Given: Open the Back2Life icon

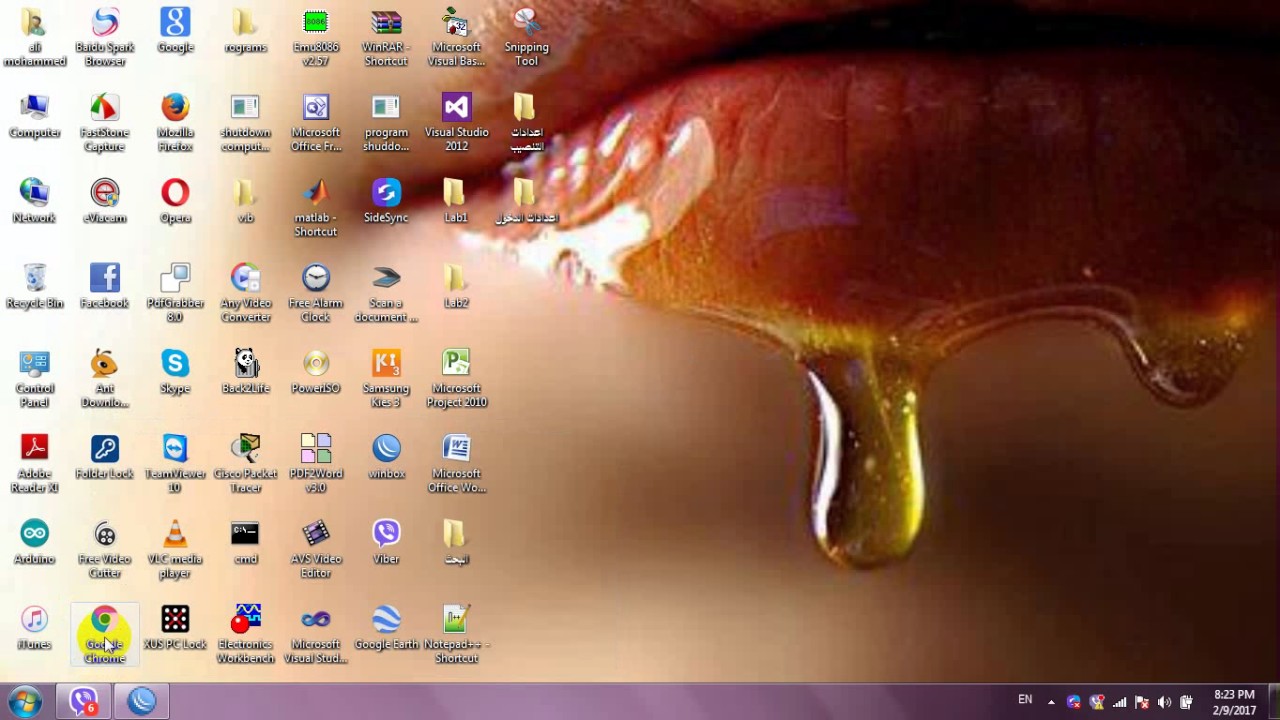Looking at the screenshot, I should click(246, 372).
